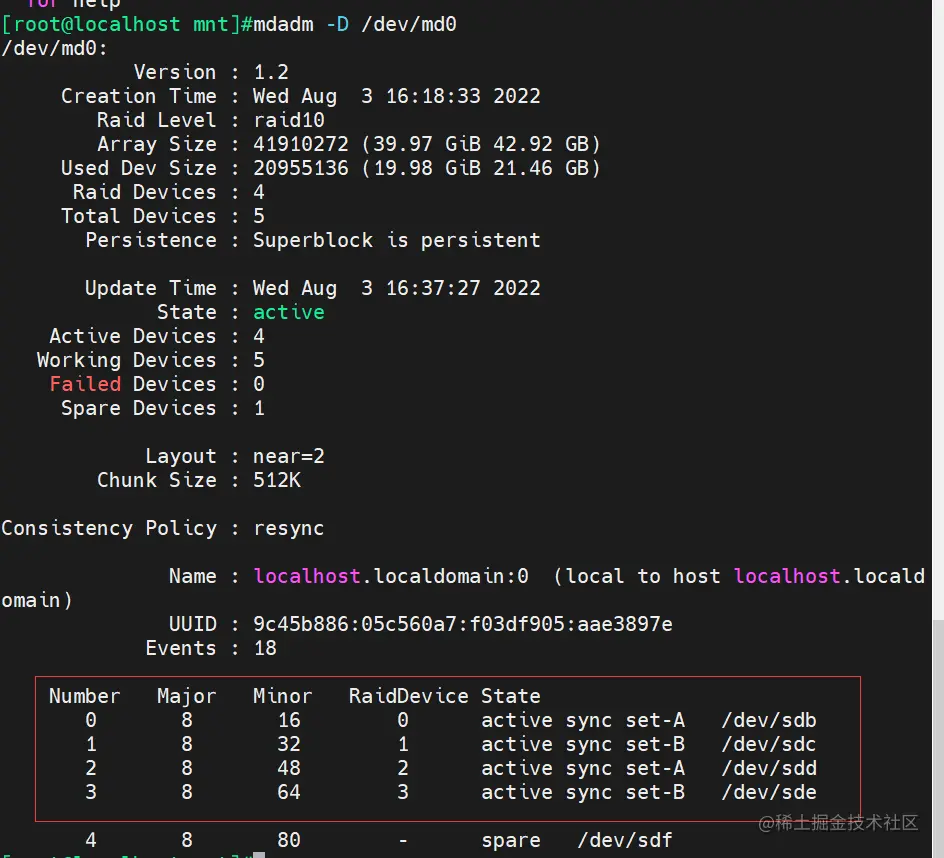Click the green active State value
This screenshot has width=944, height=858.
(288, 312)
